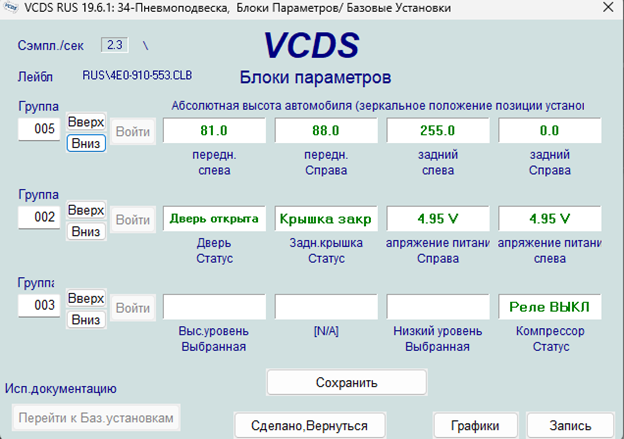
Task: Select the Реле ВЫКЛ compressor status field
Action: tap(549, 307)
